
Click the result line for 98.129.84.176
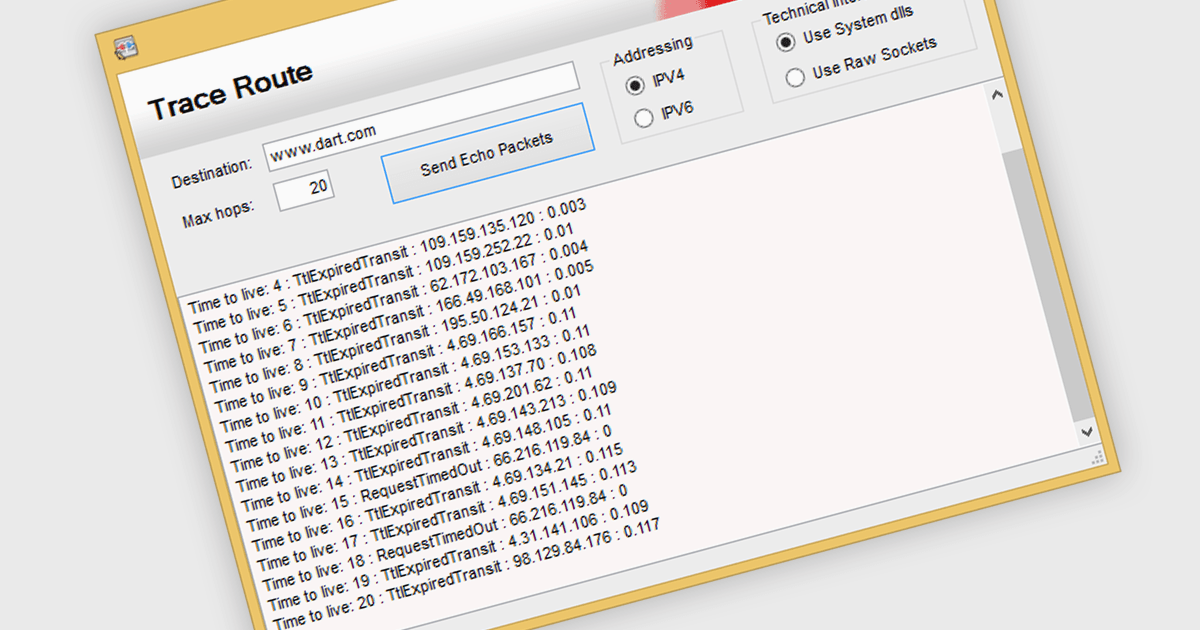[468, 573]
